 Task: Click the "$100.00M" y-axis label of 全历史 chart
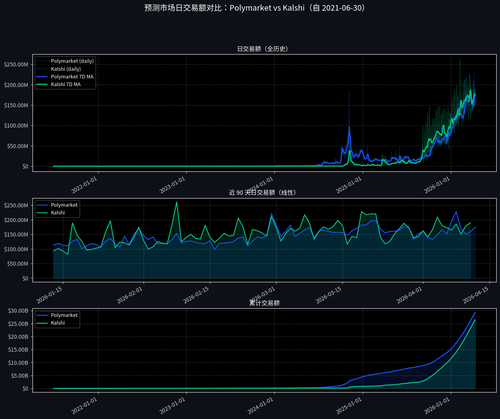point(16,126)
